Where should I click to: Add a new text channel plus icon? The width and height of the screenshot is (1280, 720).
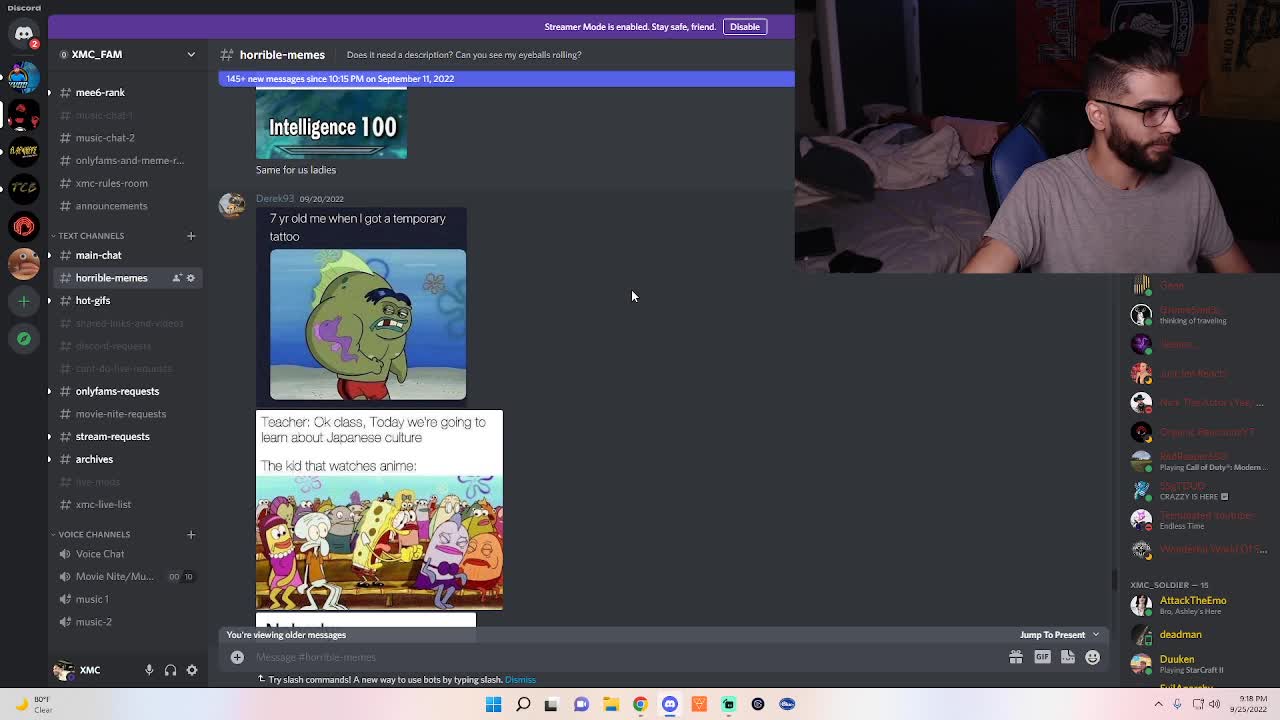pyautogui.click(x=191, y=236)
